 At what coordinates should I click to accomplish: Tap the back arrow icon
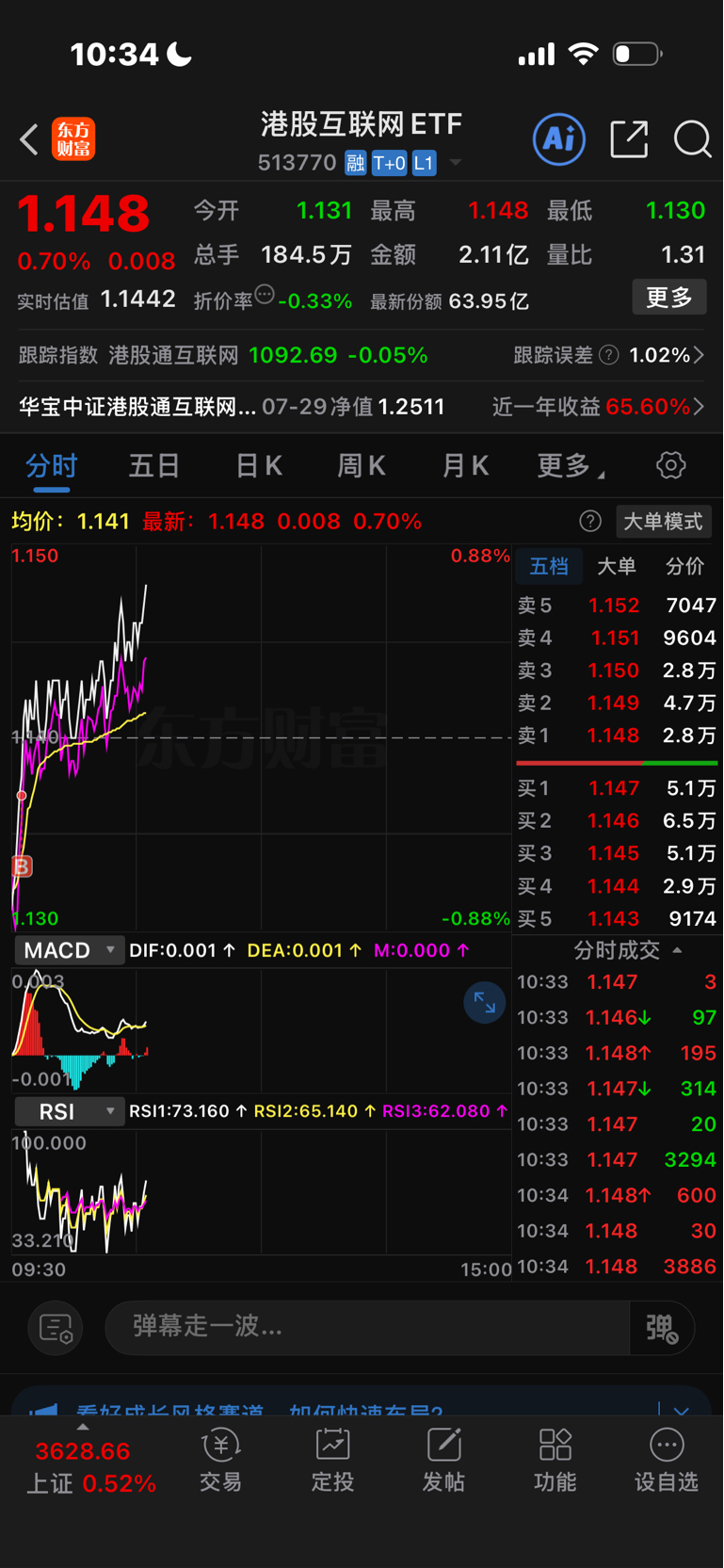(x=28, y=140)
